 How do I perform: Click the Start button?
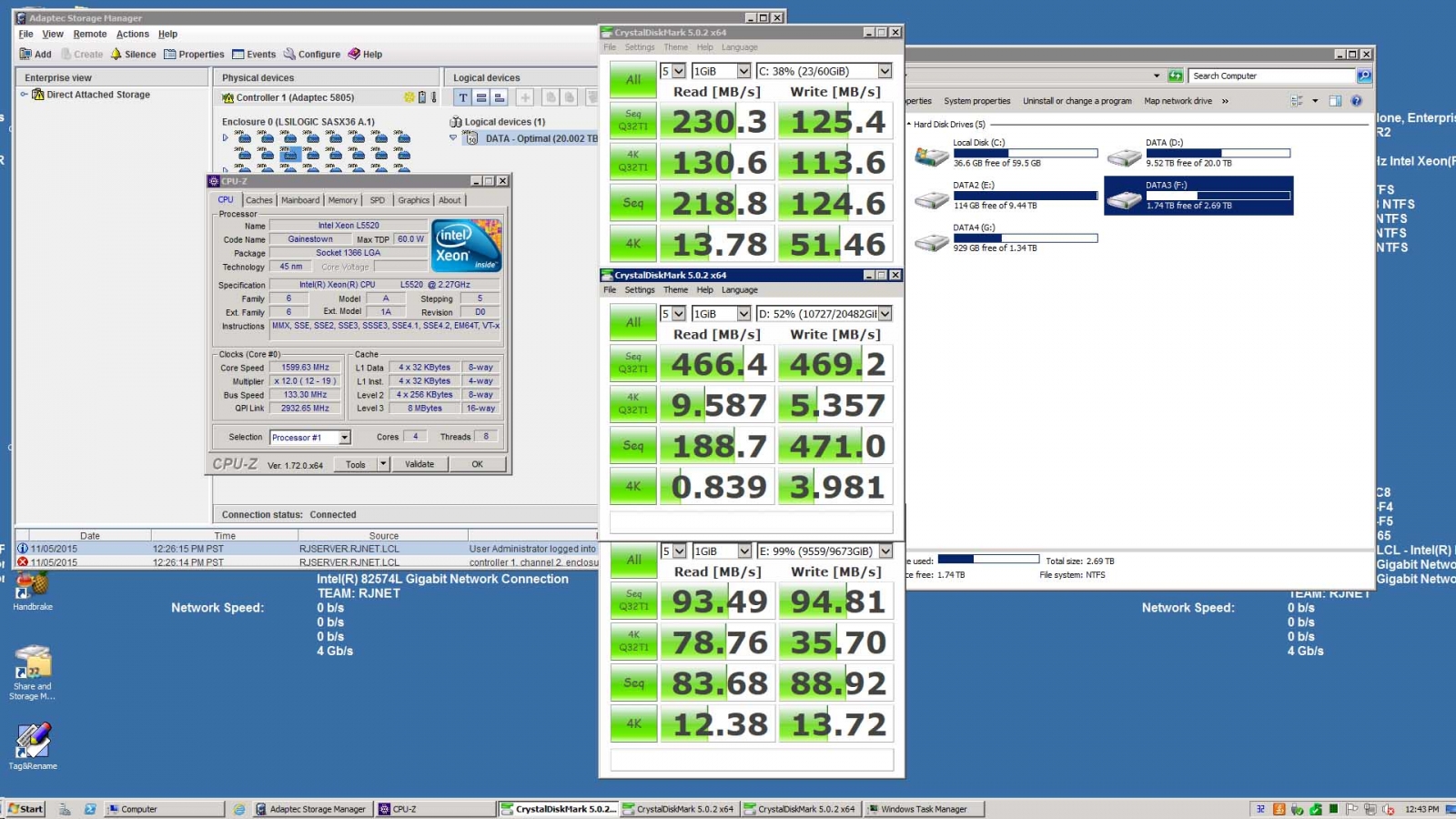26,809
